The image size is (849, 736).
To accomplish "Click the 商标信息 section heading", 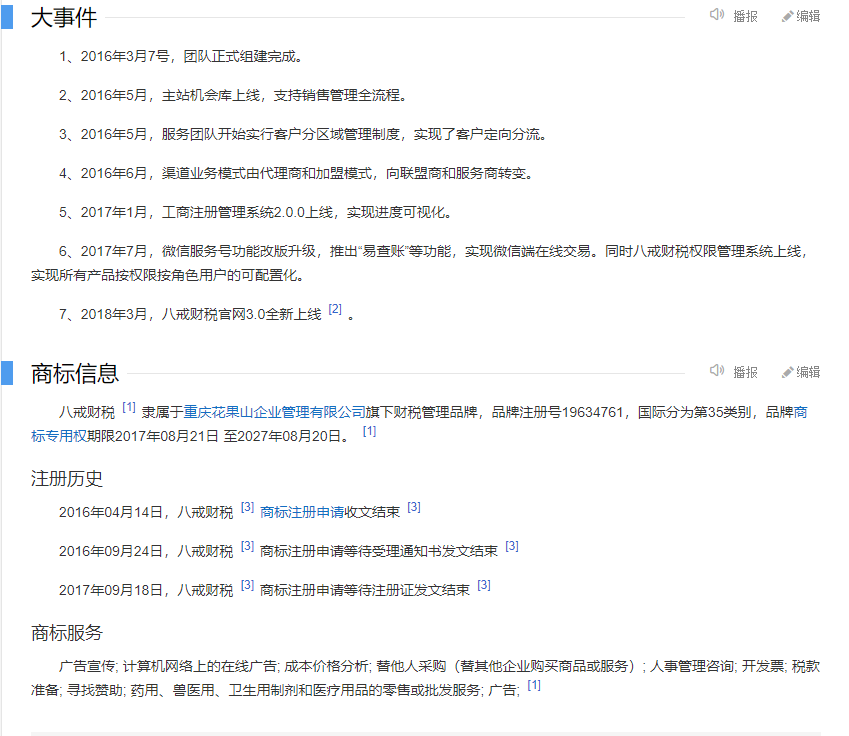I will click(75, 374).
